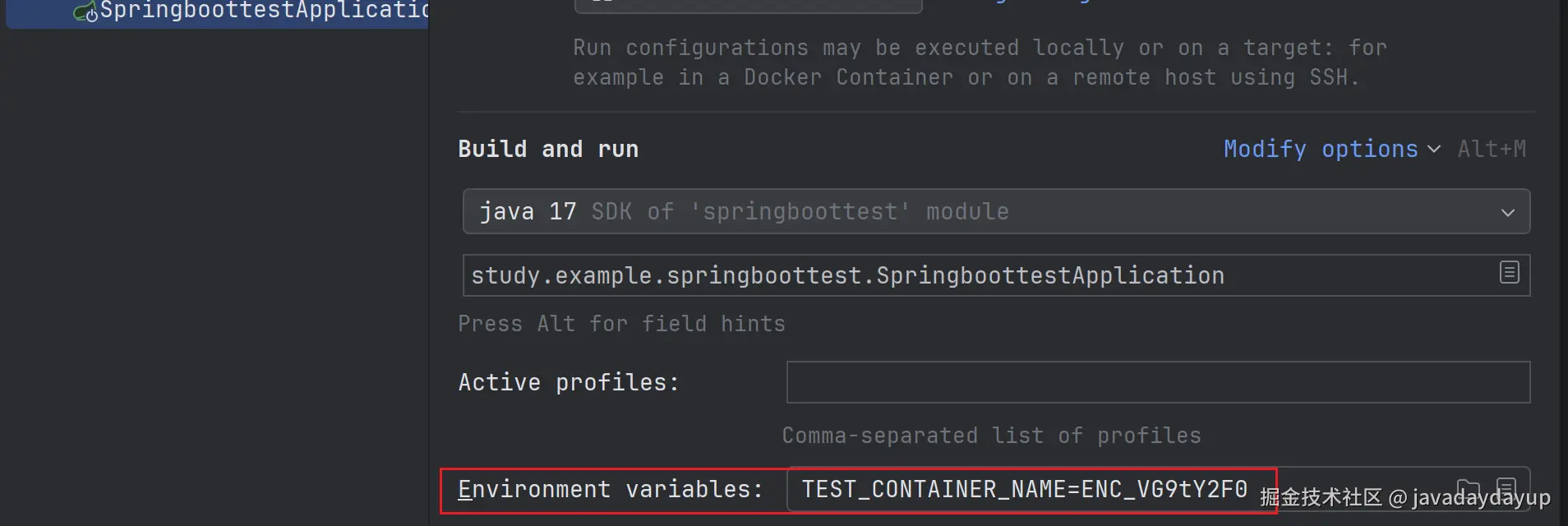
Task: Click the Build and run section heading
Action: 547,149
